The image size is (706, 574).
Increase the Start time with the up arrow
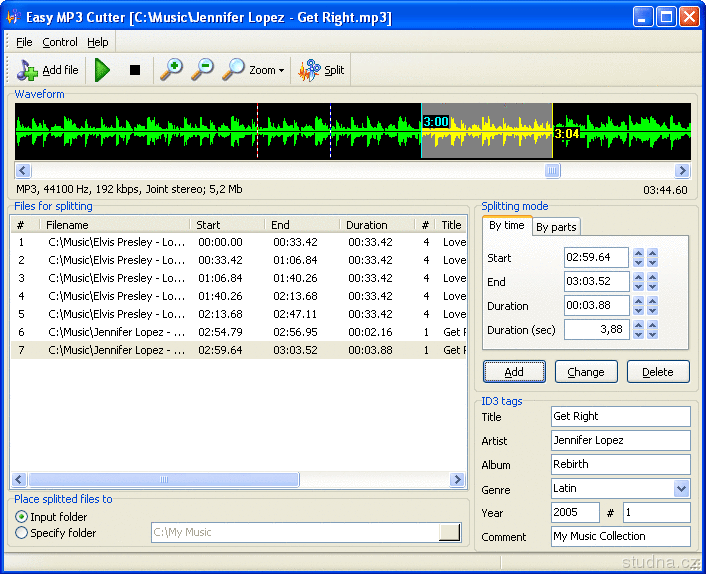coord(638,253)
